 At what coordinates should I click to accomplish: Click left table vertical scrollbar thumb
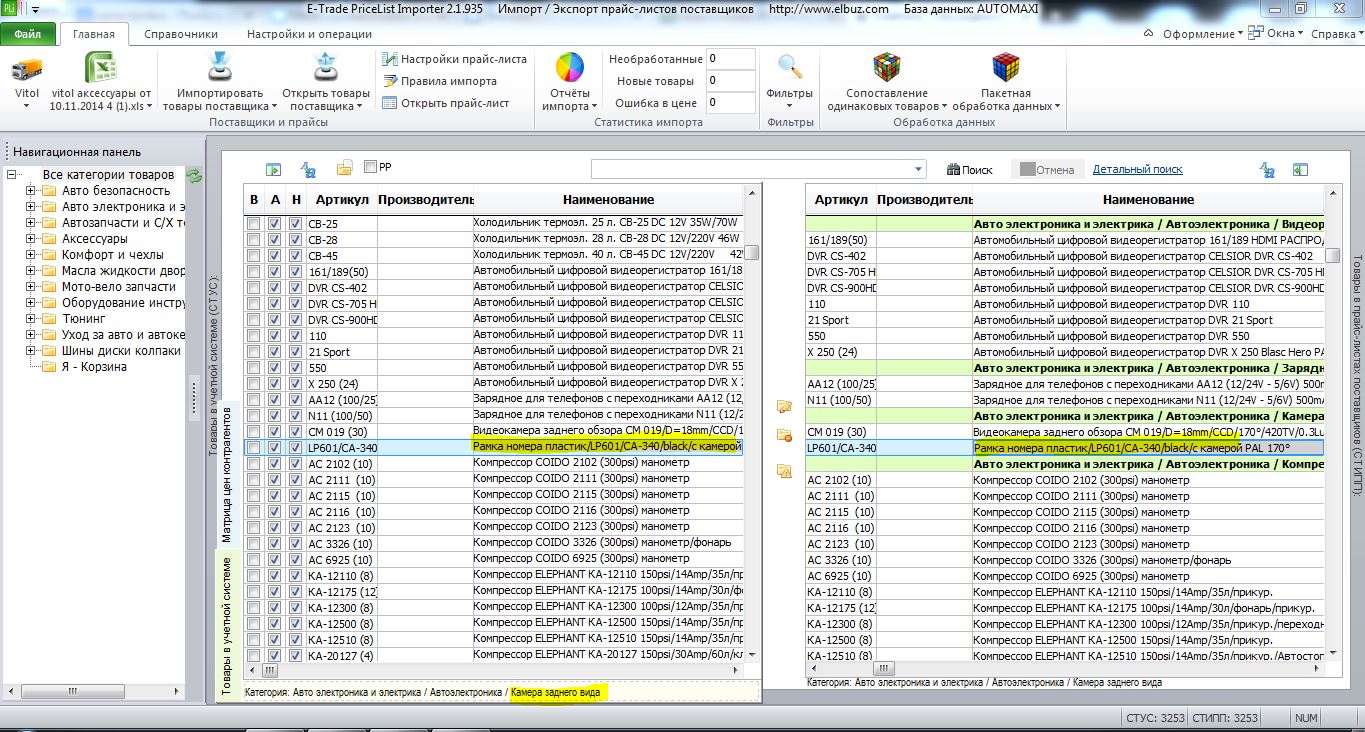[751, 252]
